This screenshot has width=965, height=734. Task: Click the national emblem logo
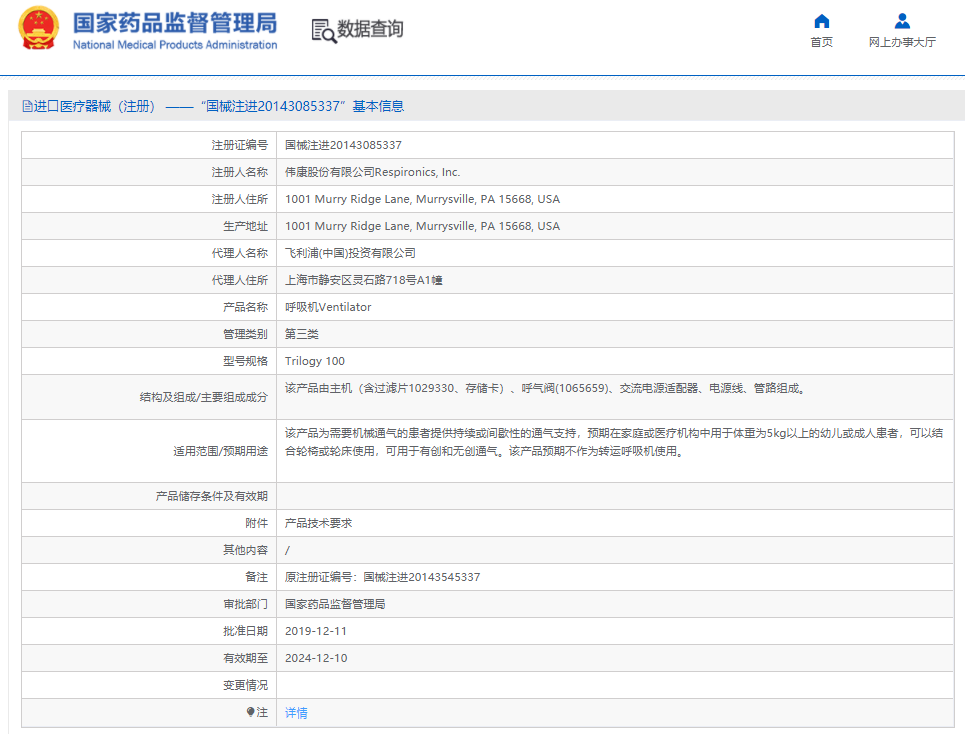point(39,28)
